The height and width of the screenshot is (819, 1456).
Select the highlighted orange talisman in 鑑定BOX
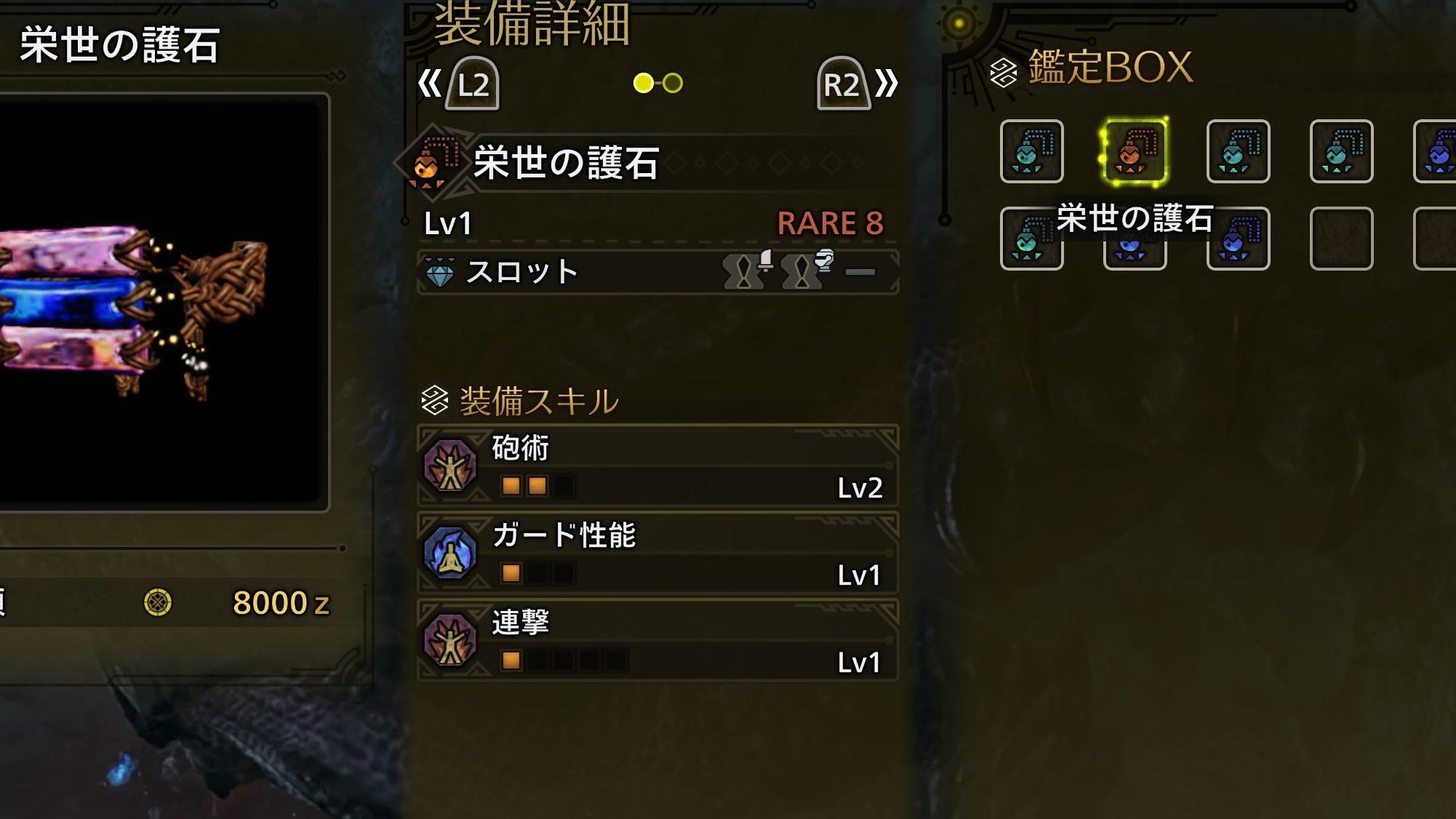(x=1135, y=151)
